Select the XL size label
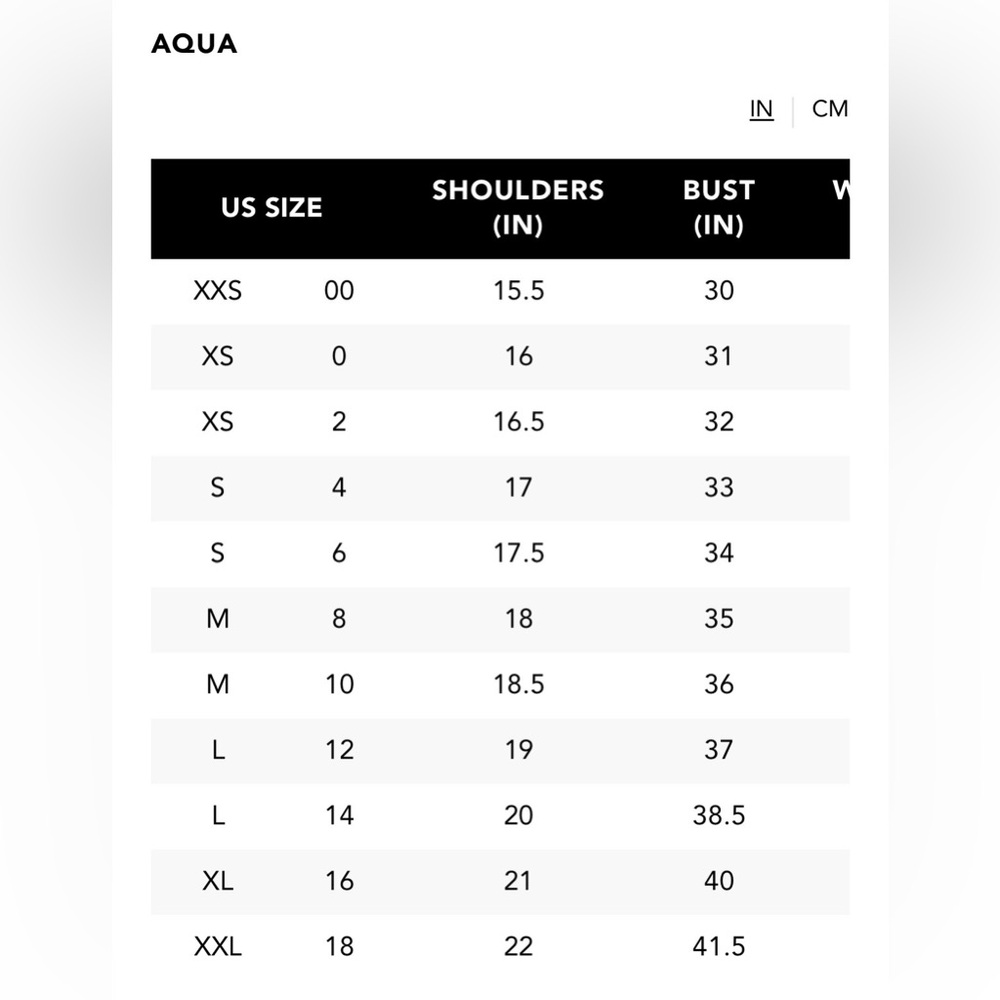The width and height of the screenshot is (1000, 1000). coord(217,882)
